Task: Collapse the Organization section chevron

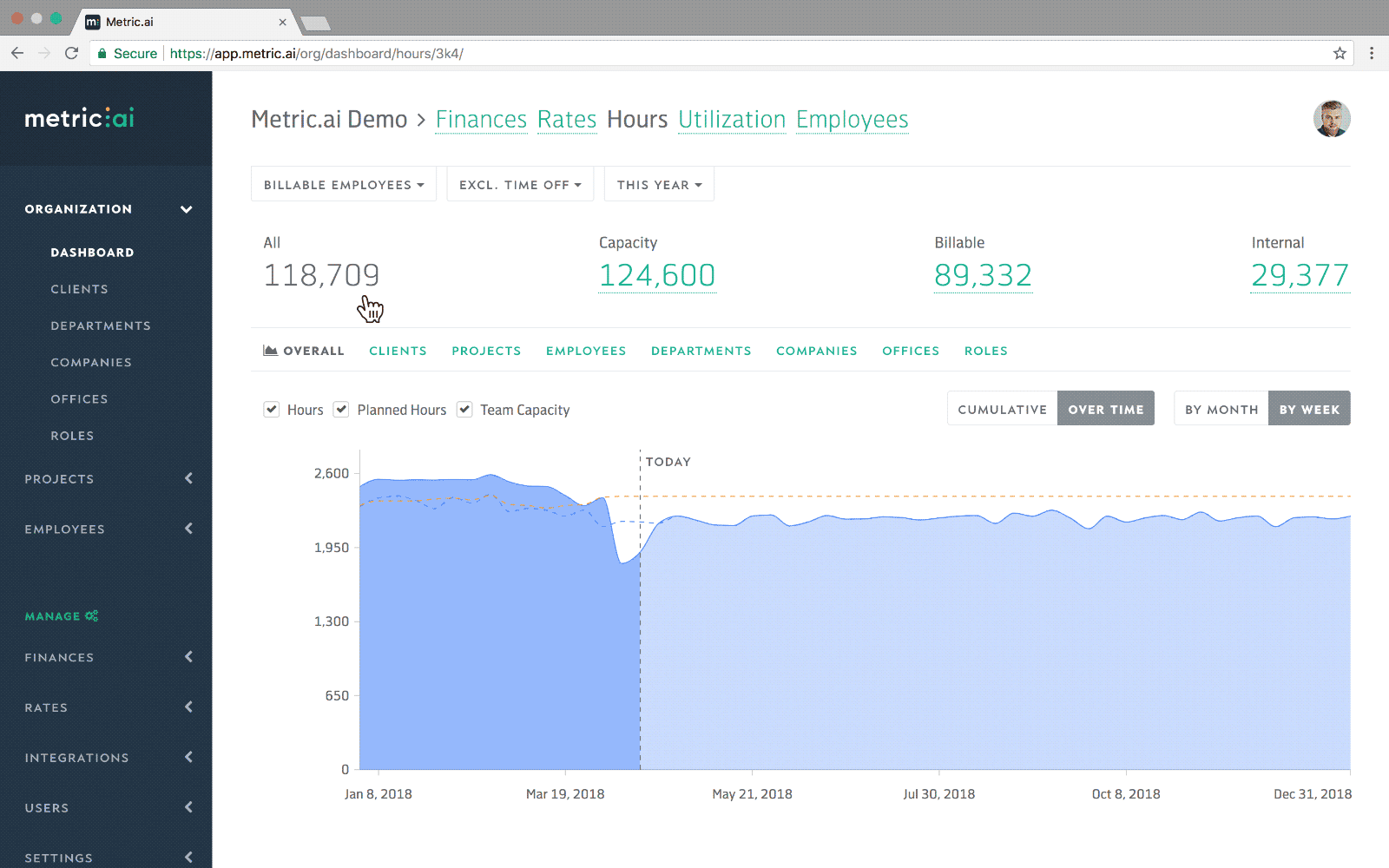Action: point(186,209)
